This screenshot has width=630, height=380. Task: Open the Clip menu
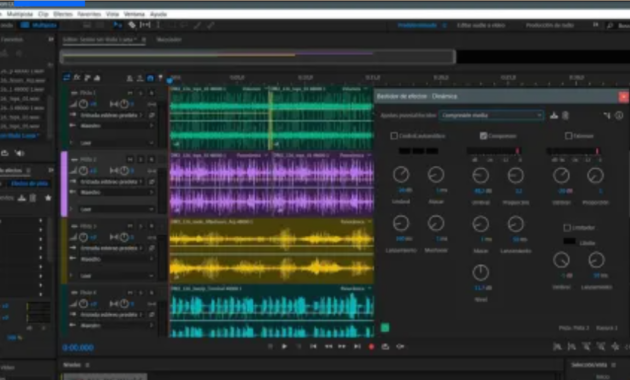click(43, 14)
